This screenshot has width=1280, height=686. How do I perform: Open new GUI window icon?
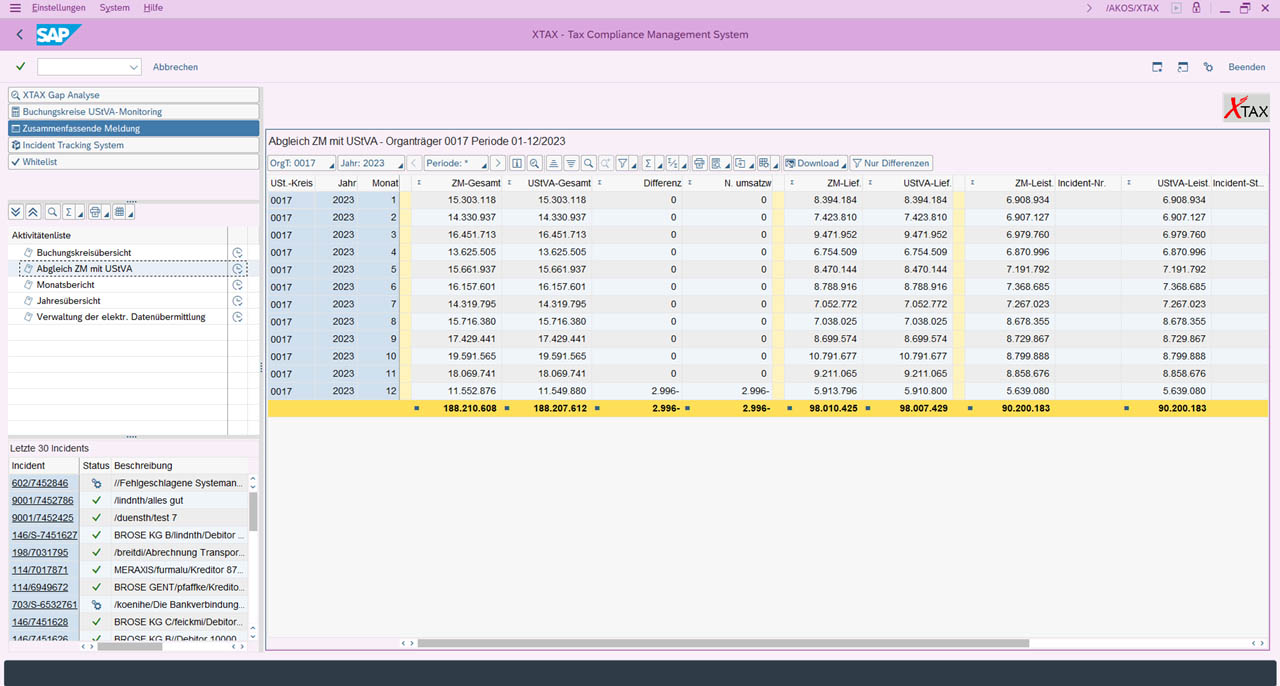[x=1157, y=67]
